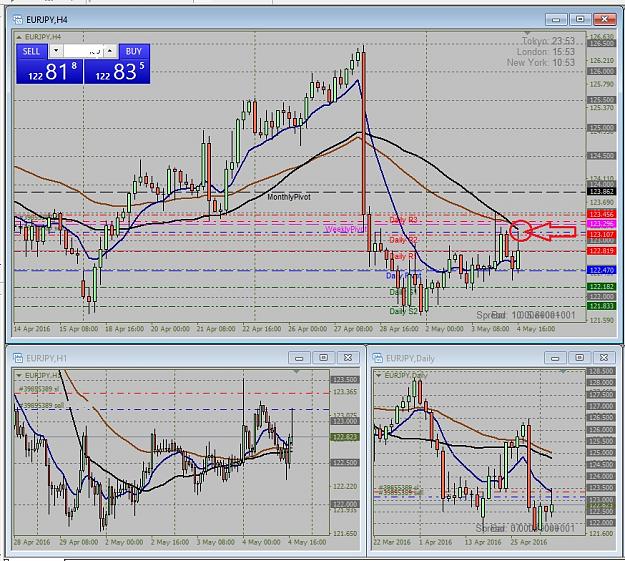Minimize the EURJPY,H1 chart window
This screenshot has width=625, height=561.
299,358
